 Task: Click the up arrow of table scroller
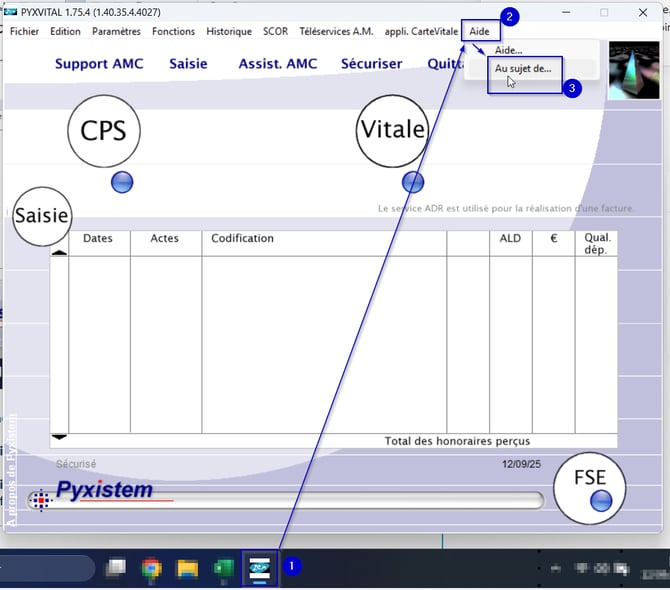[59, 252]
